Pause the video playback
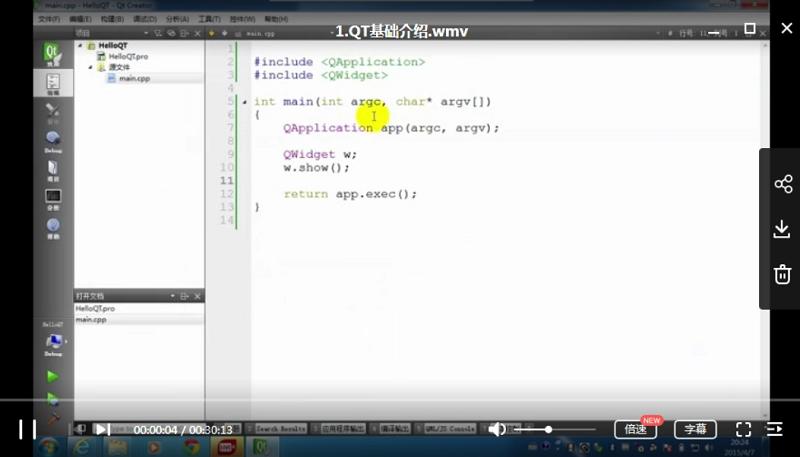This screenshot has height=457, width=800. click(28, 429)
